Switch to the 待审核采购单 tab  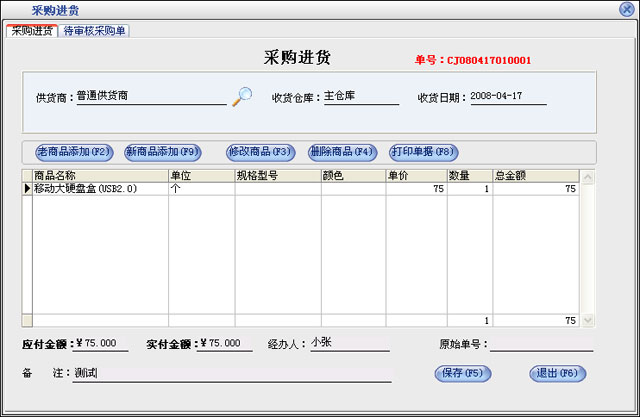[x=95, y=31]
